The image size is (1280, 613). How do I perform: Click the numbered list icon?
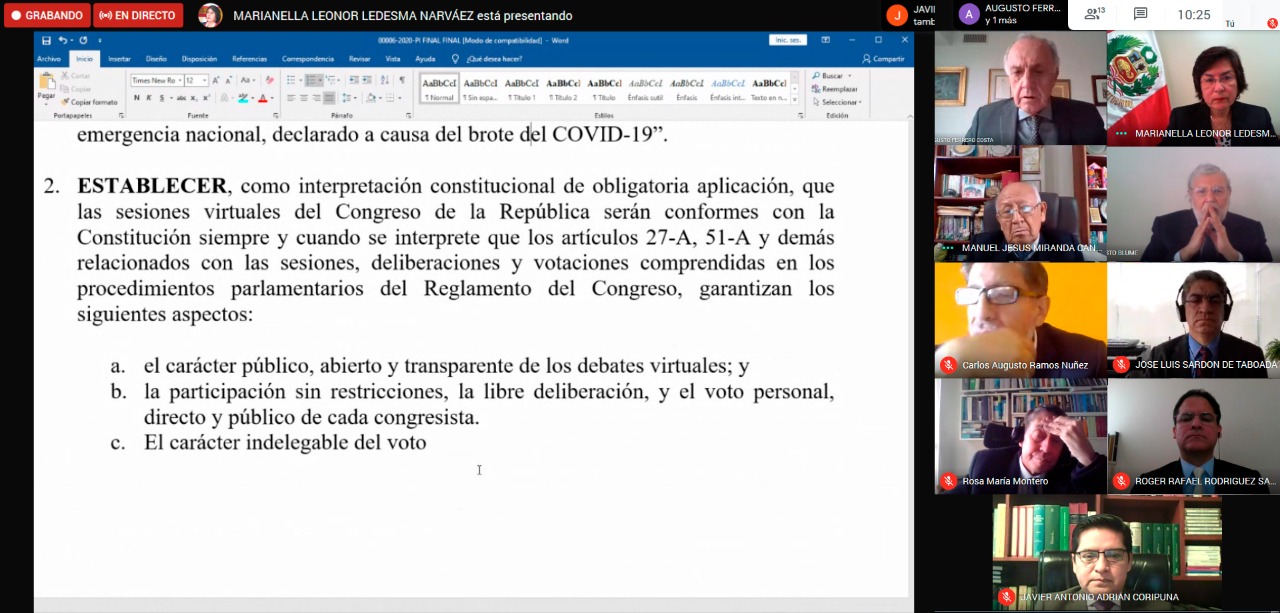tap(312, 80)
